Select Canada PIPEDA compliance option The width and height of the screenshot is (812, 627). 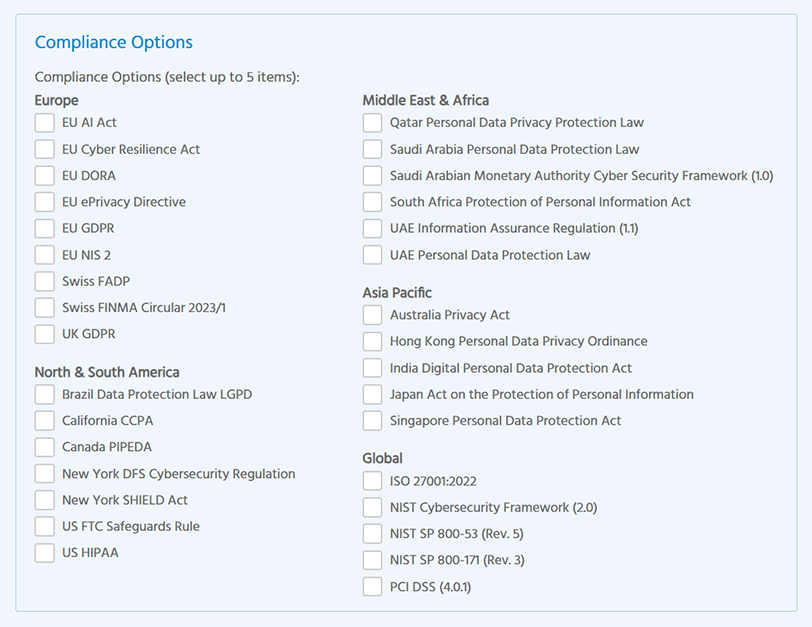44,447
